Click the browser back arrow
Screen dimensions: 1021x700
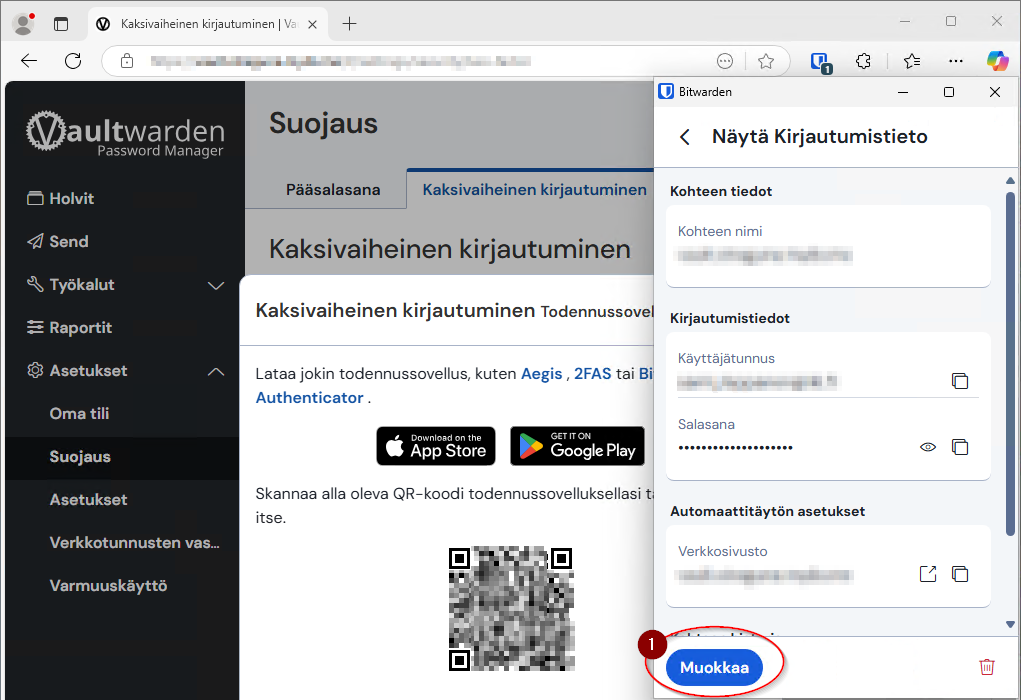[29, 61]
